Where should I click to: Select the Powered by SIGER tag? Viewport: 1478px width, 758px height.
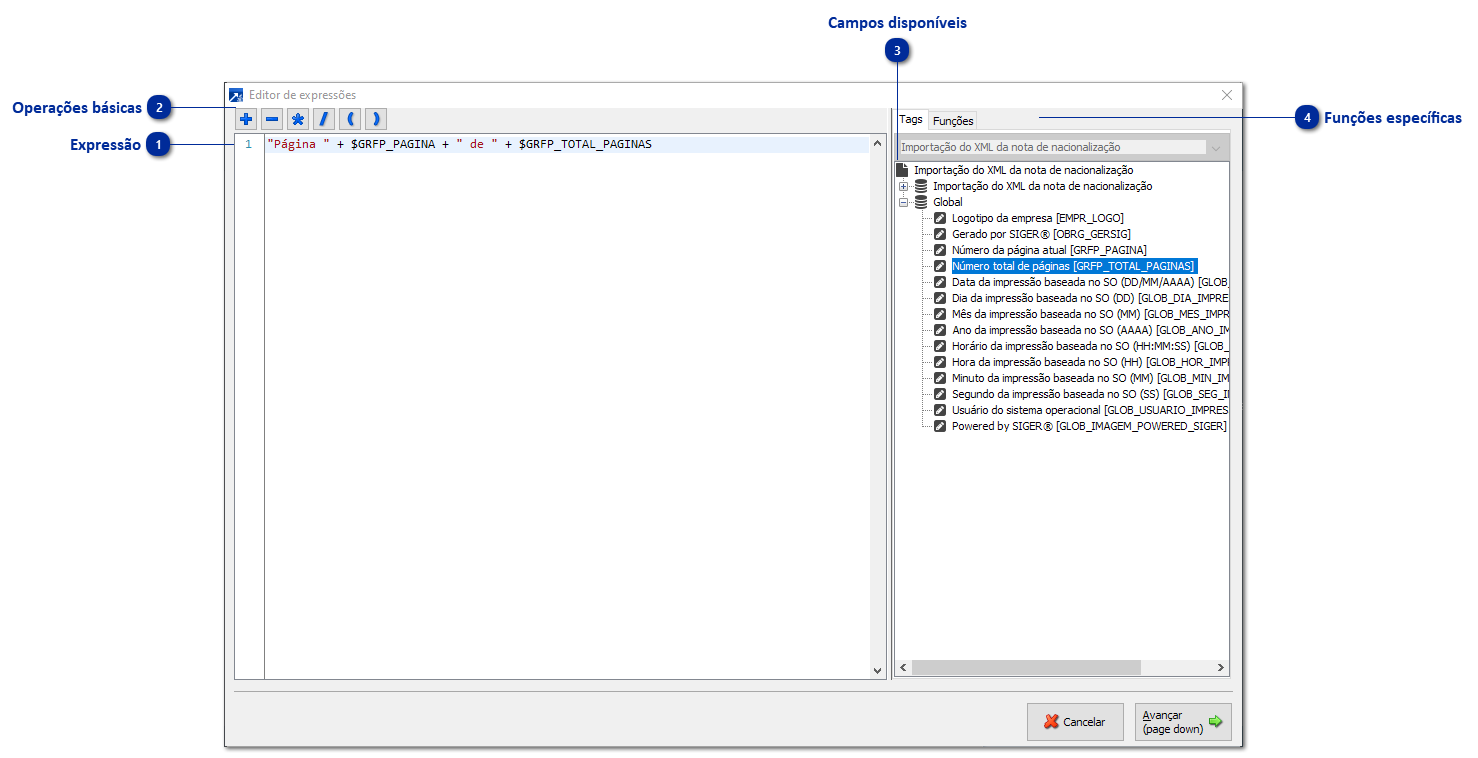tap(1089, 426)
